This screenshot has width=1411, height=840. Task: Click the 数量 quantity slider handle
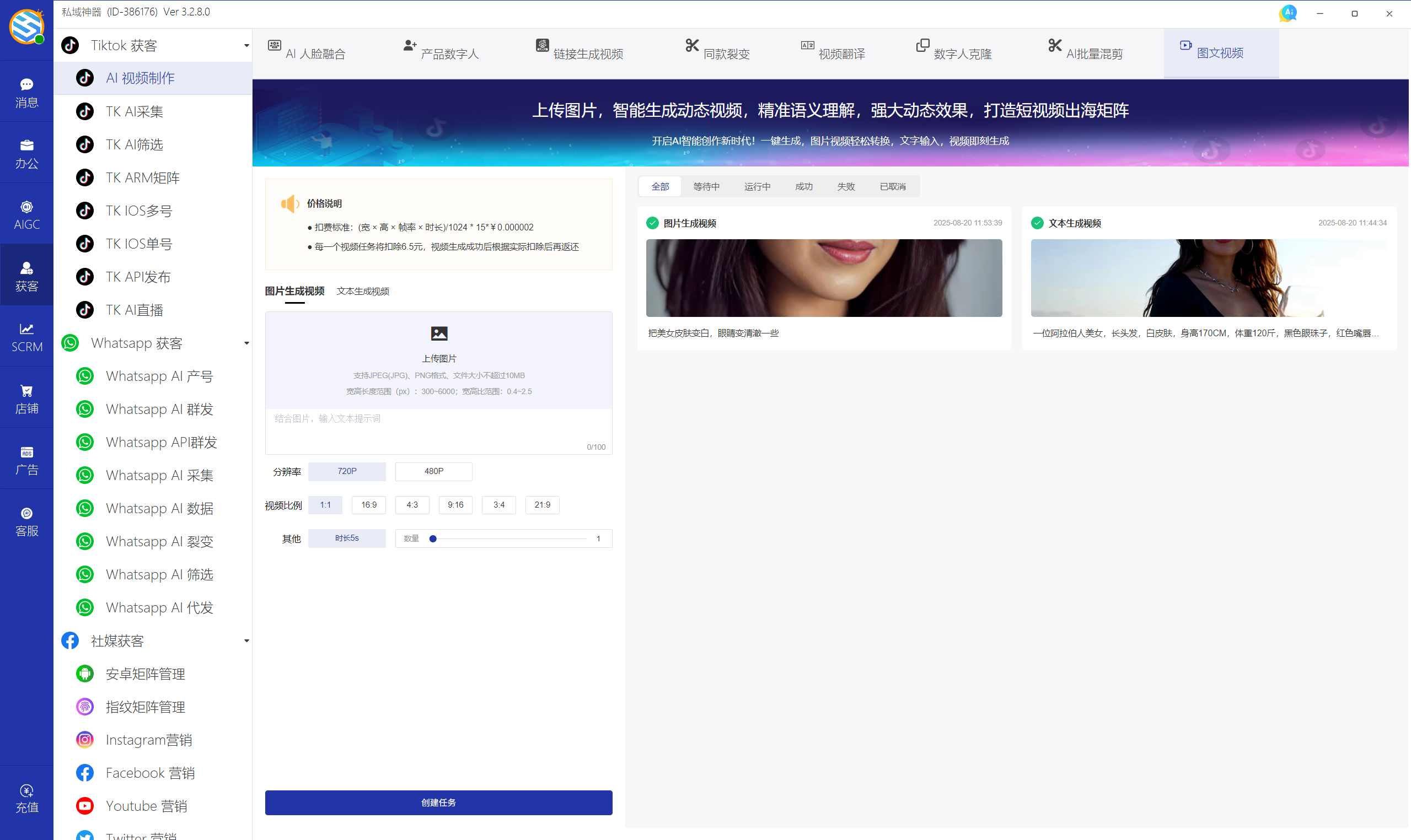[x=433, y=539]
